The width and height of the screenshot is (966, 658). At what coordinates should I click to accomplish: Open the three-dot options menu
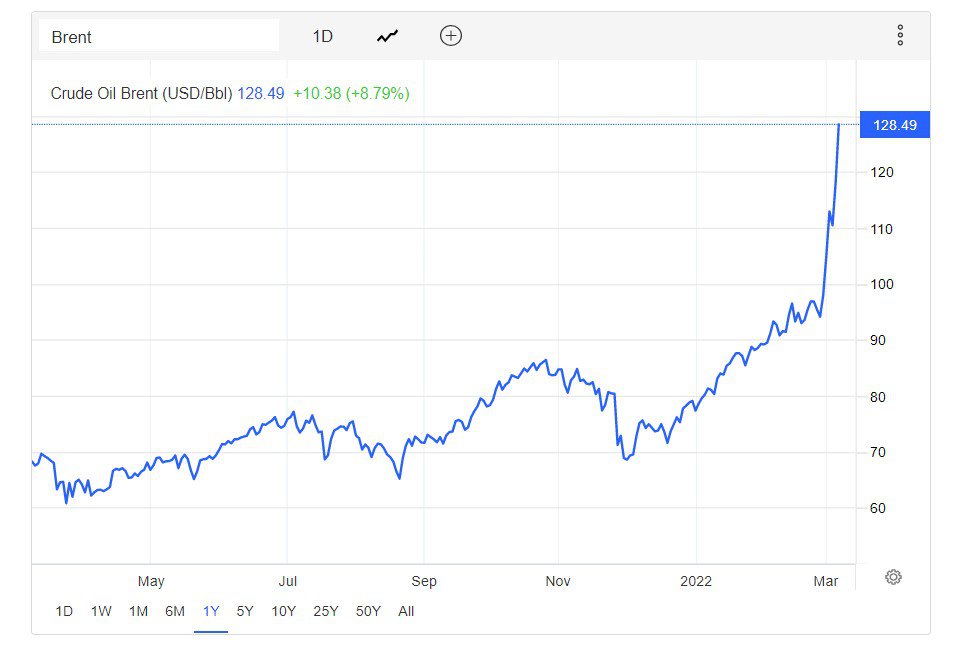pyautogui.click(x=900, y=36)
